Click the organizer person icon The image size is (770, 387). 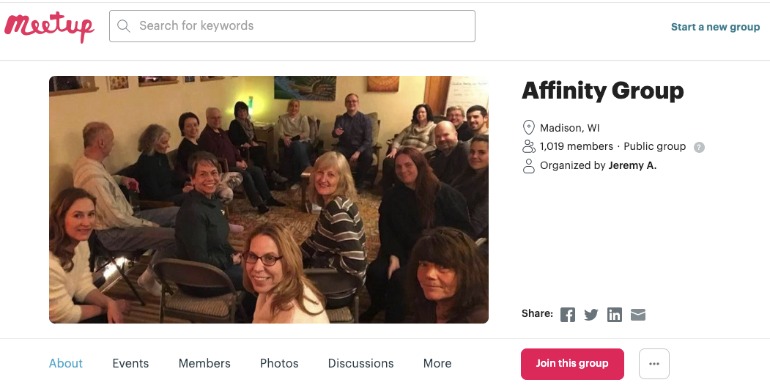pos(528,166)
